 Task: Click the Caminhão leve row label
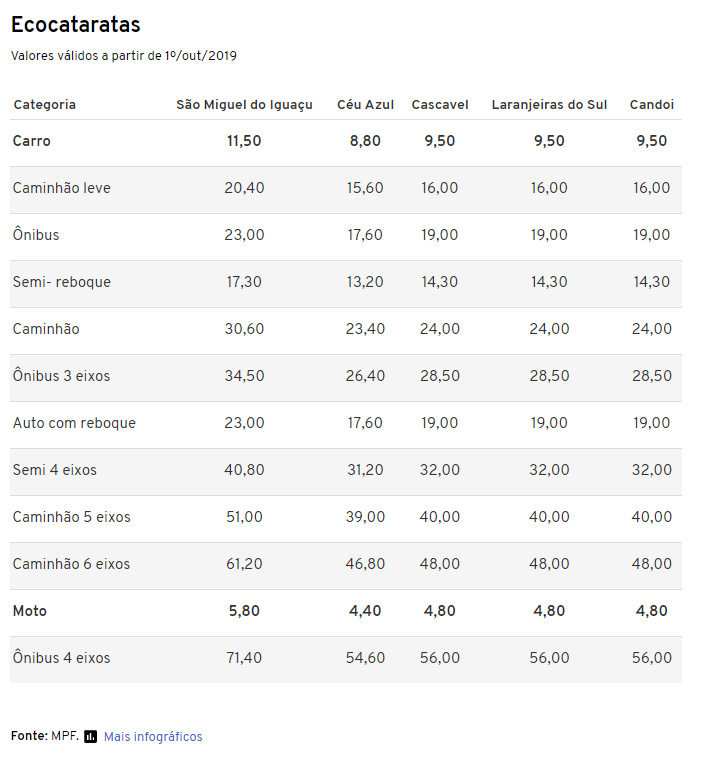point(61,188)
